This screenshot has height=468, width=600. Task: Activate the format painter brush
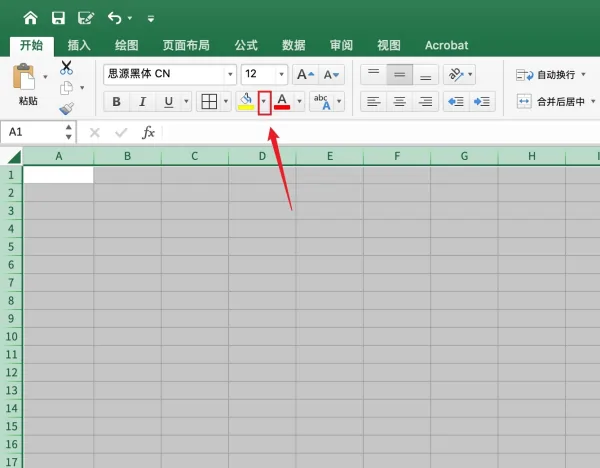pos(67,109)
